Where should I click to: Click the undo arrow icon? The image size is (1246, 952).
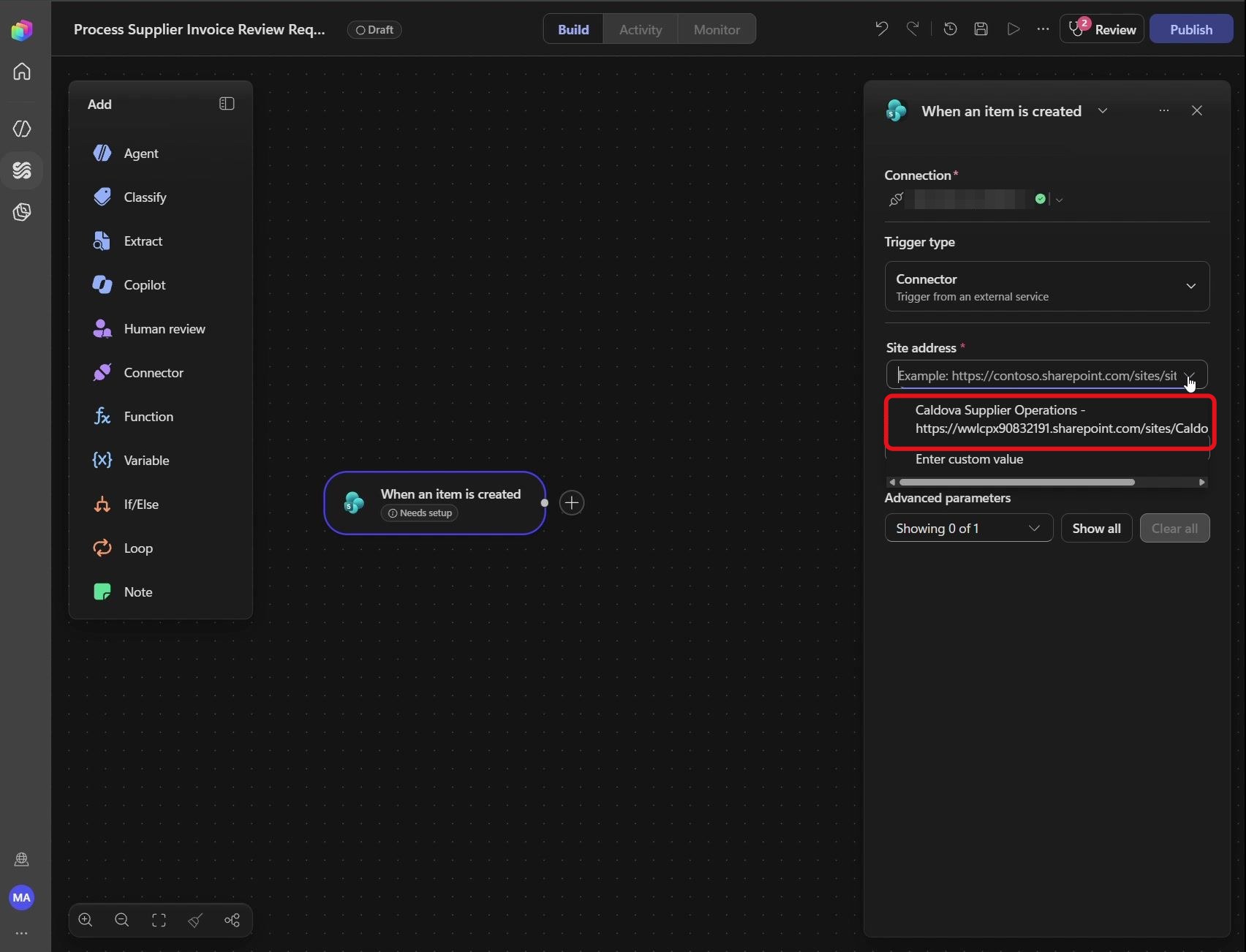(881, 29)
